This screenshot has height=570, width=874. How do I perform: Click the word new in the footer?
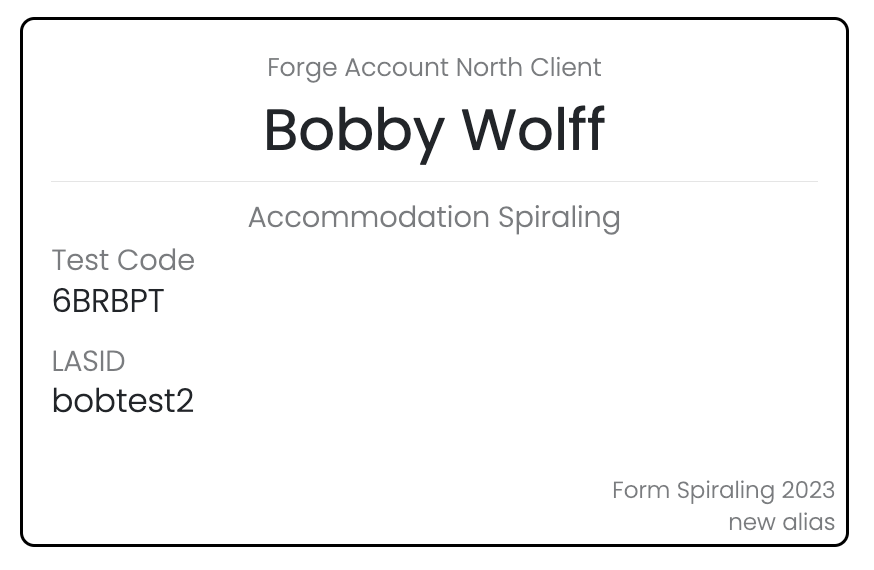click(751, 522)
